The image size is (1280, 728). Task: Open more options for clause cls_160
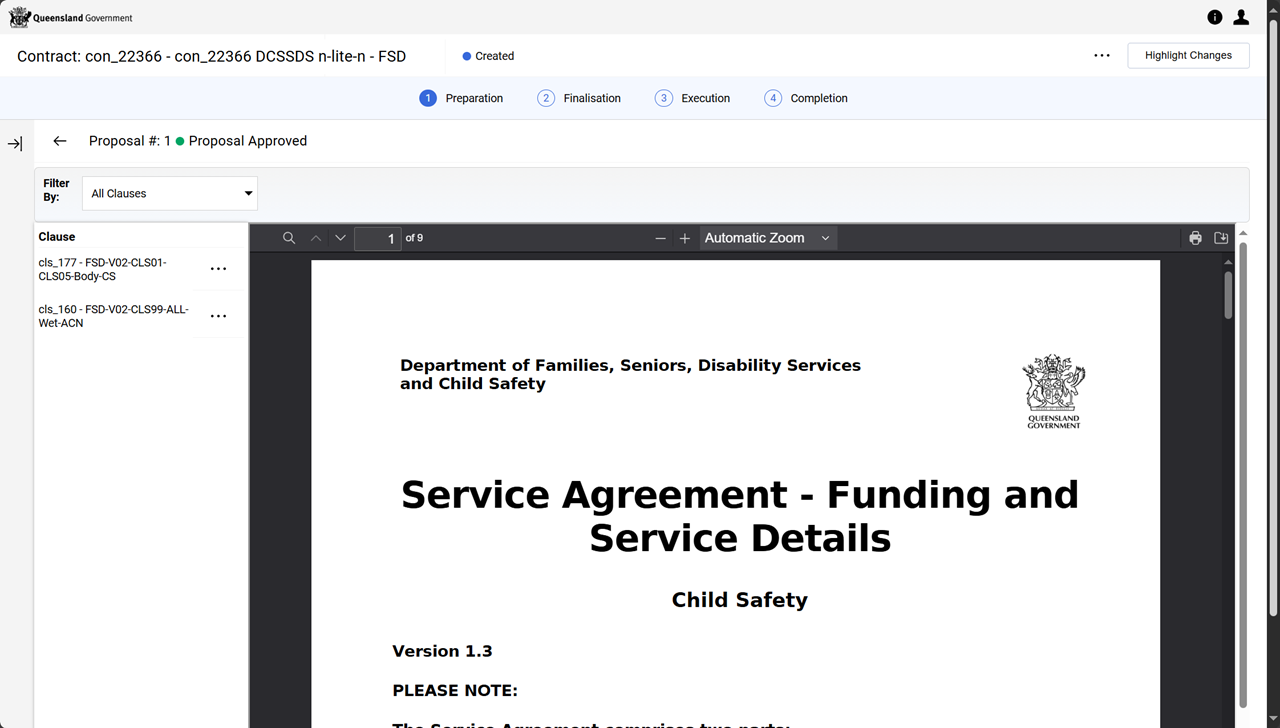218,316
